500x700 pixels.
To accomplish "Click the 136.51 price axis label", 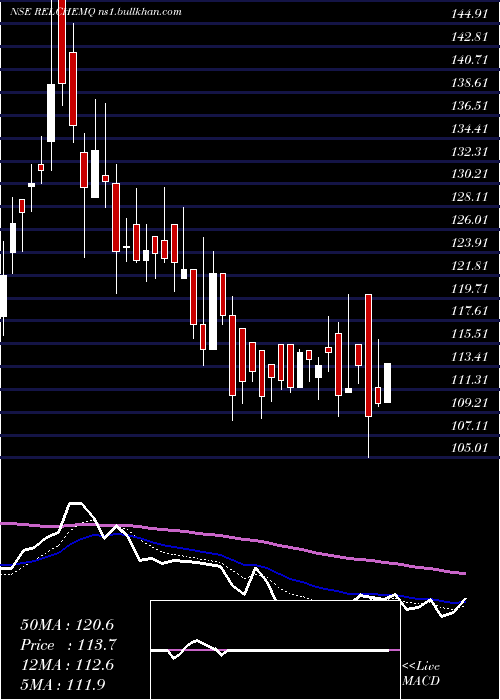I will (x=469, y=106).
